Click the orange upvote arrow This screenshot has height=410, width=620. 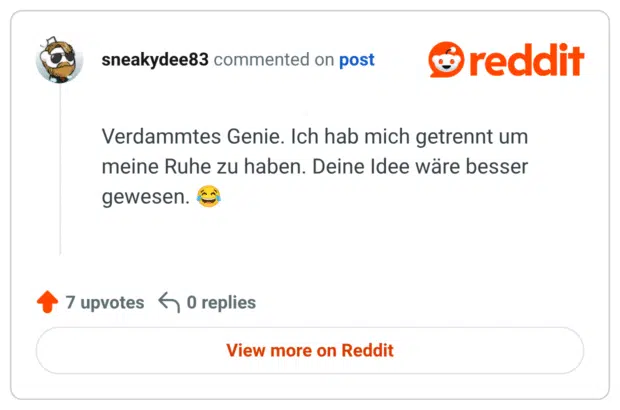coord(46,302)
